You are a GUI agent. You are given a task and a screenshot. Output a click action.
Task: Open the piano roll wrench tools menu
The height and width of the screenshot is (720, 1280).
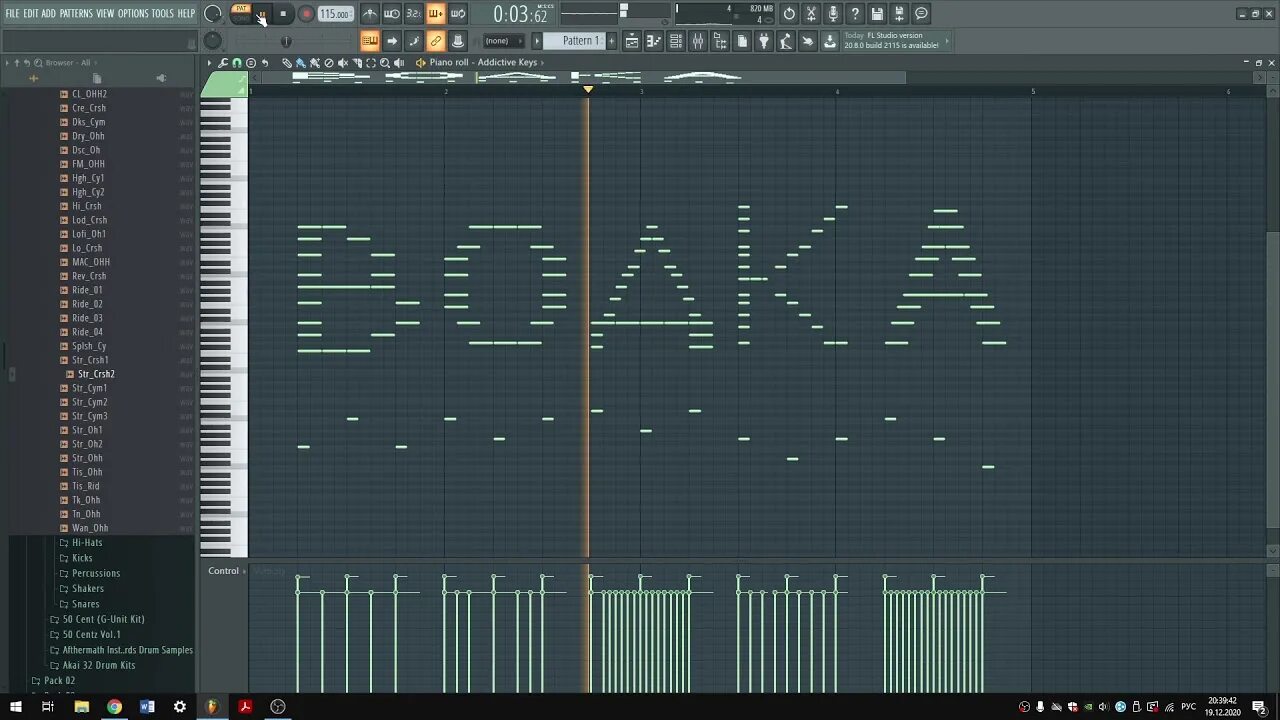click(223, 62)
